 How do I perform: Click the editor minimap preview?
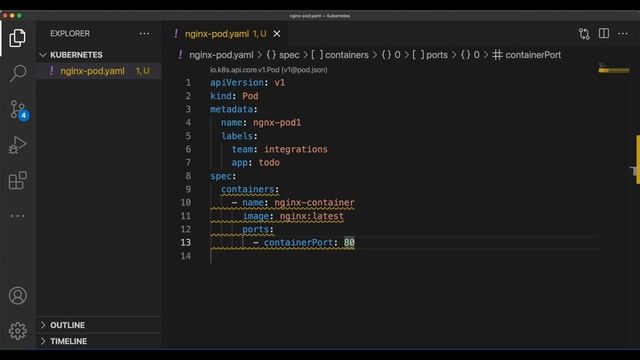pos(614,70)
